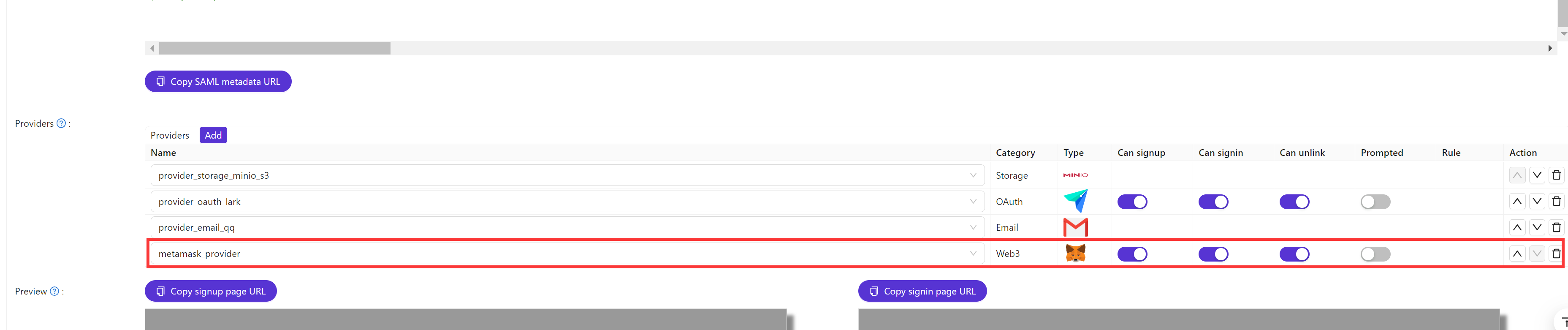Delete the metamask_provider row
This screenshot has width=1568, height=330.
[1556, 254]
